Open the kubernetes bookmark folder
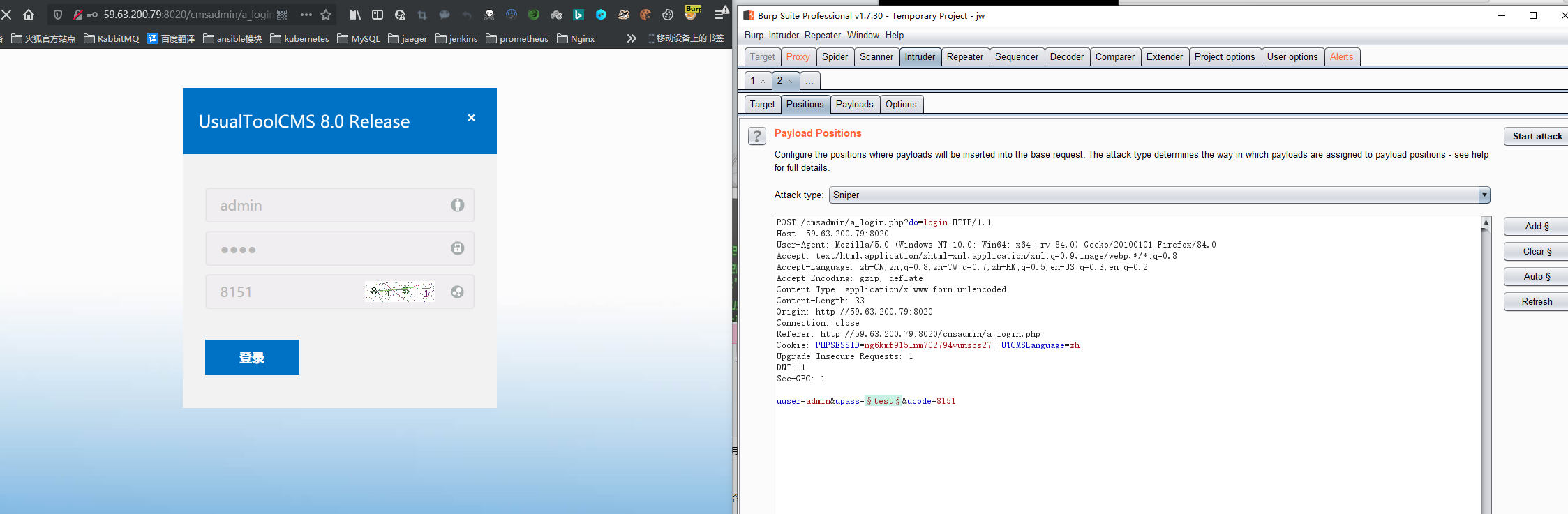The height and width of the screenshot is (514, 1568). tap(299, 38)
